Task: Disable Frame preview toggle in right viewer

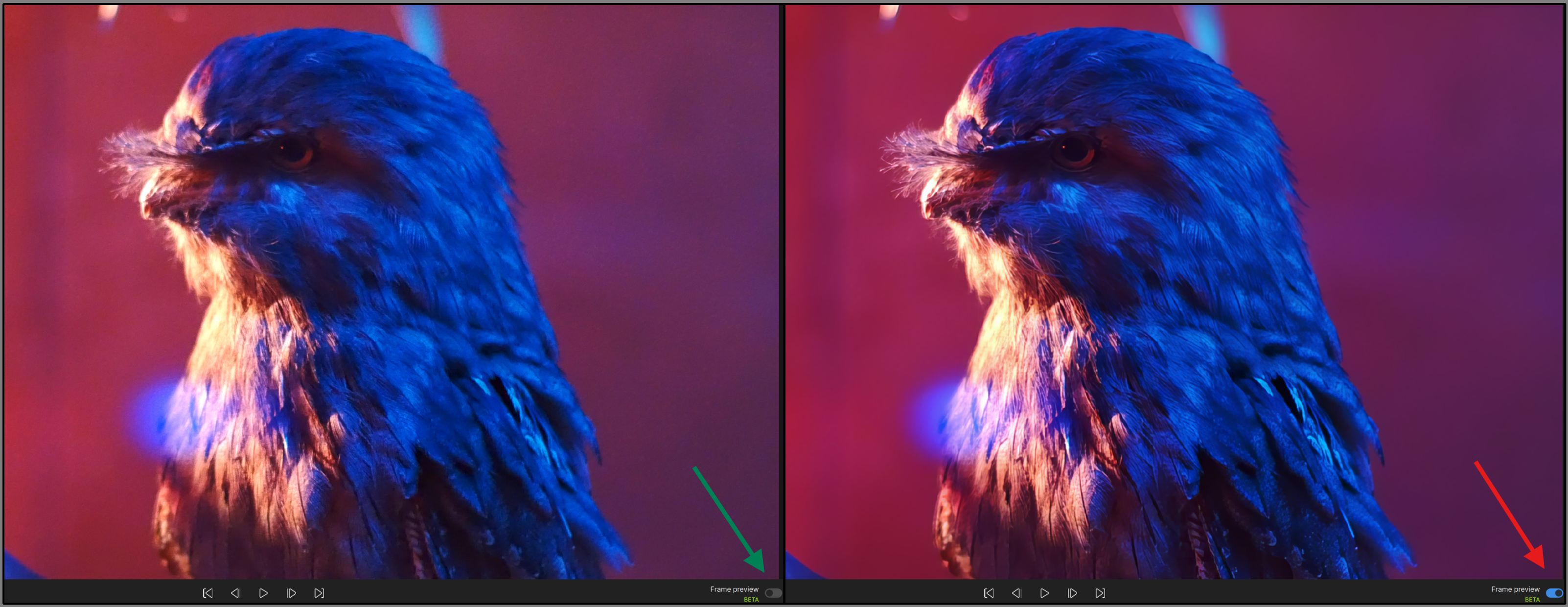Action: [x=1553, y=593]
